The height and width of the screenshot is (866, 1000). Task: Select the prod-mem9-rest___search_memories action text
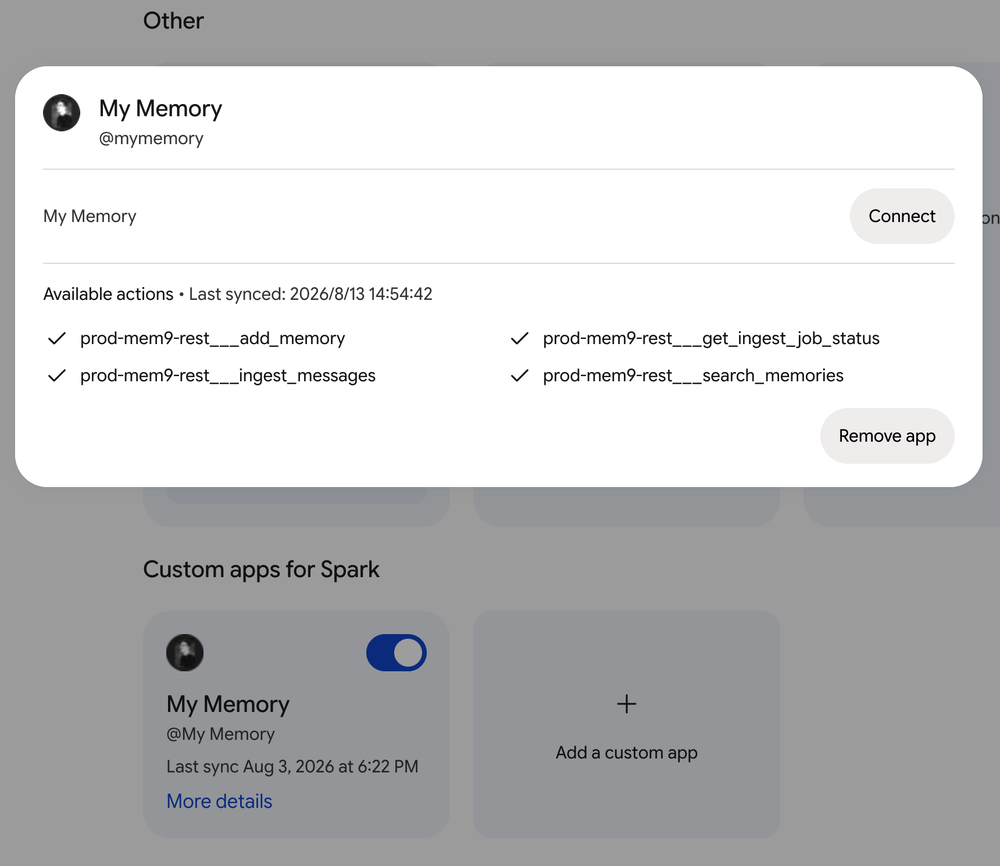pos(693,376)
